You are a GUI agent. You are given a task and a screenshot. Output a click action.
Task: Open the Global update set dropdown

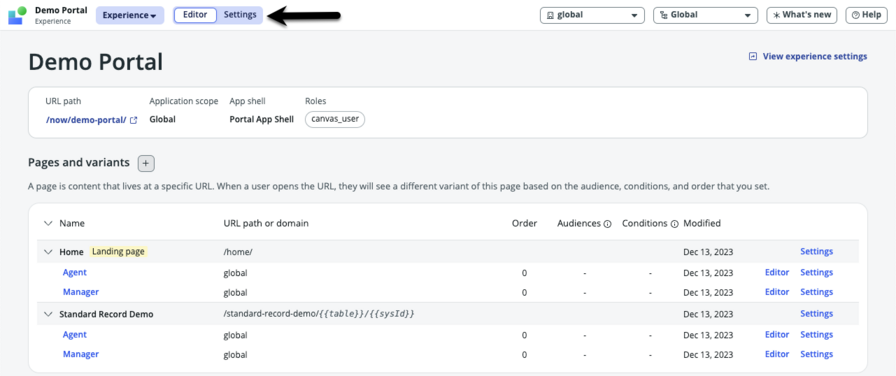click(x=705, y=15)
